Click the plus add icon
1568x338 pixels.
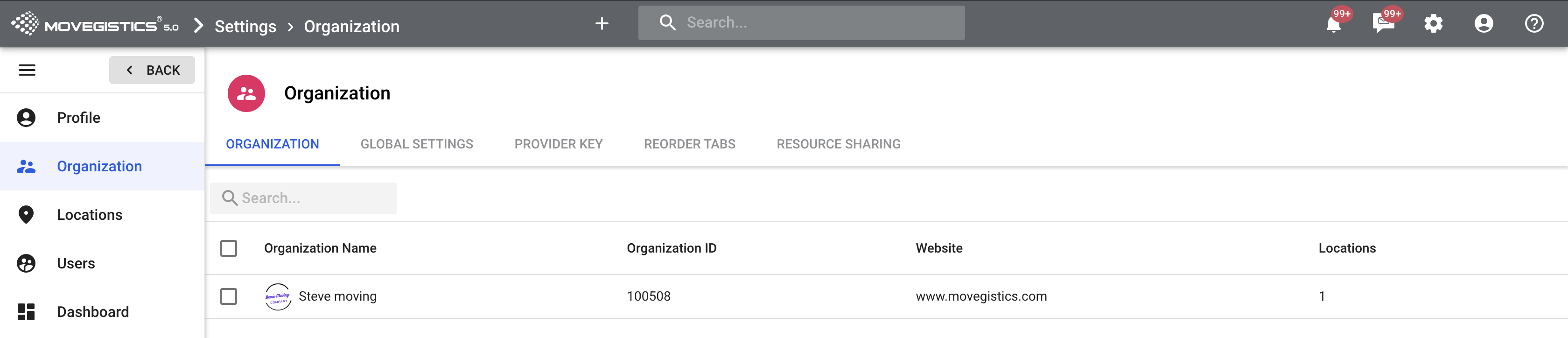pyautogui.click(x=602, y=24)
